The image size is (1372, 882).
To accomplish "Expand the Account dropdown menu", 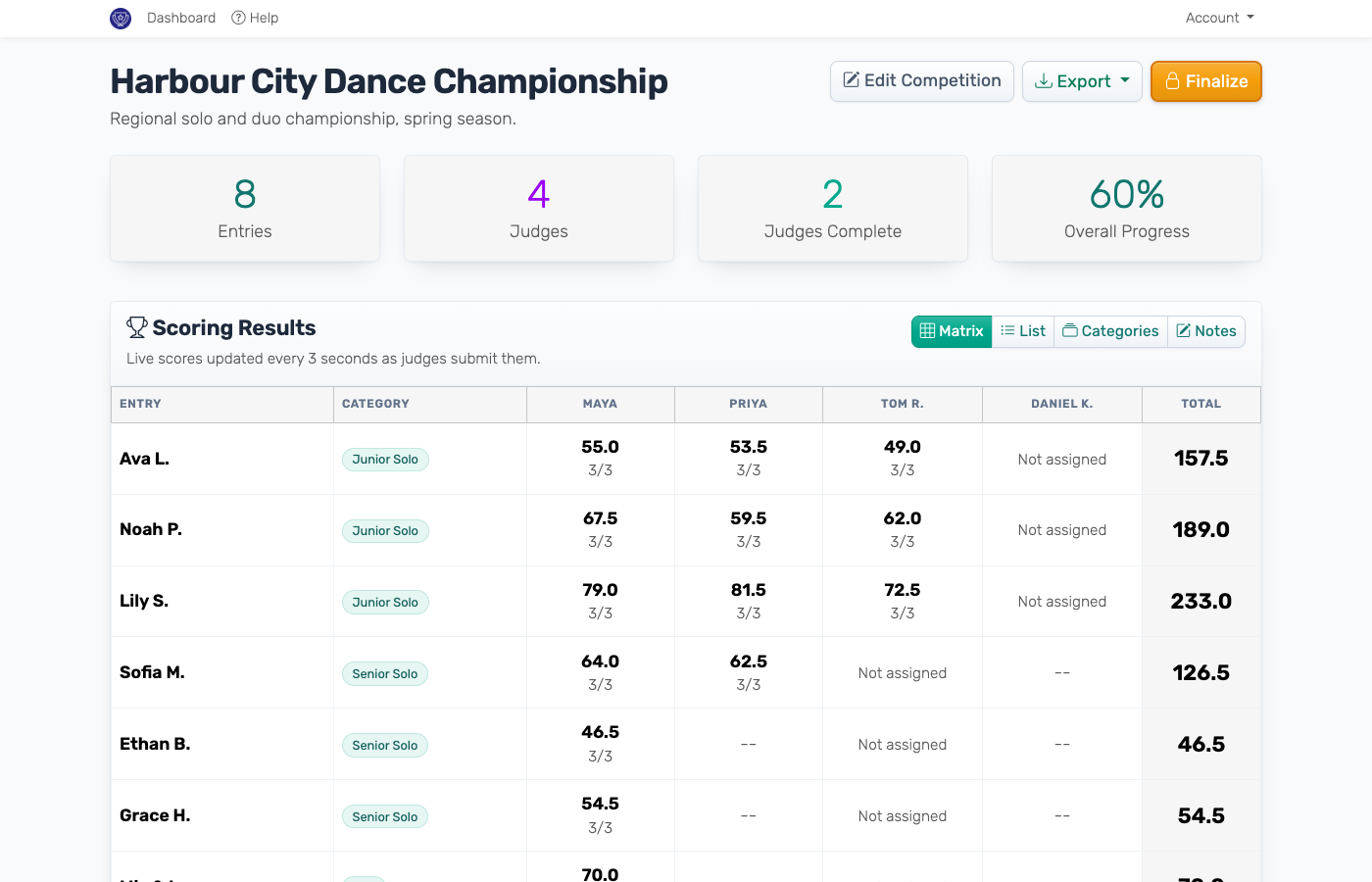I will 1219,18.
